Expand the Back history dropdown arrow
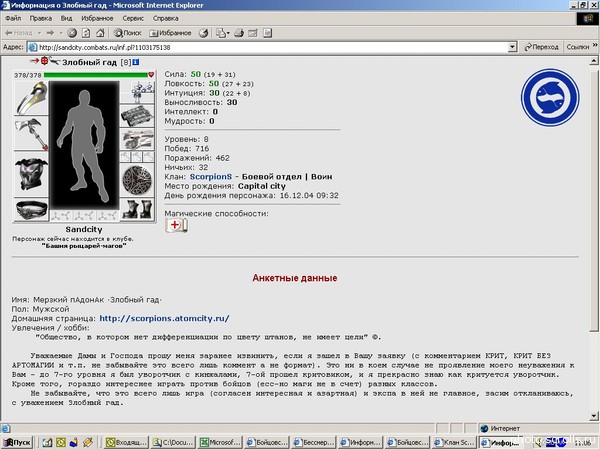 click(39, 33)
